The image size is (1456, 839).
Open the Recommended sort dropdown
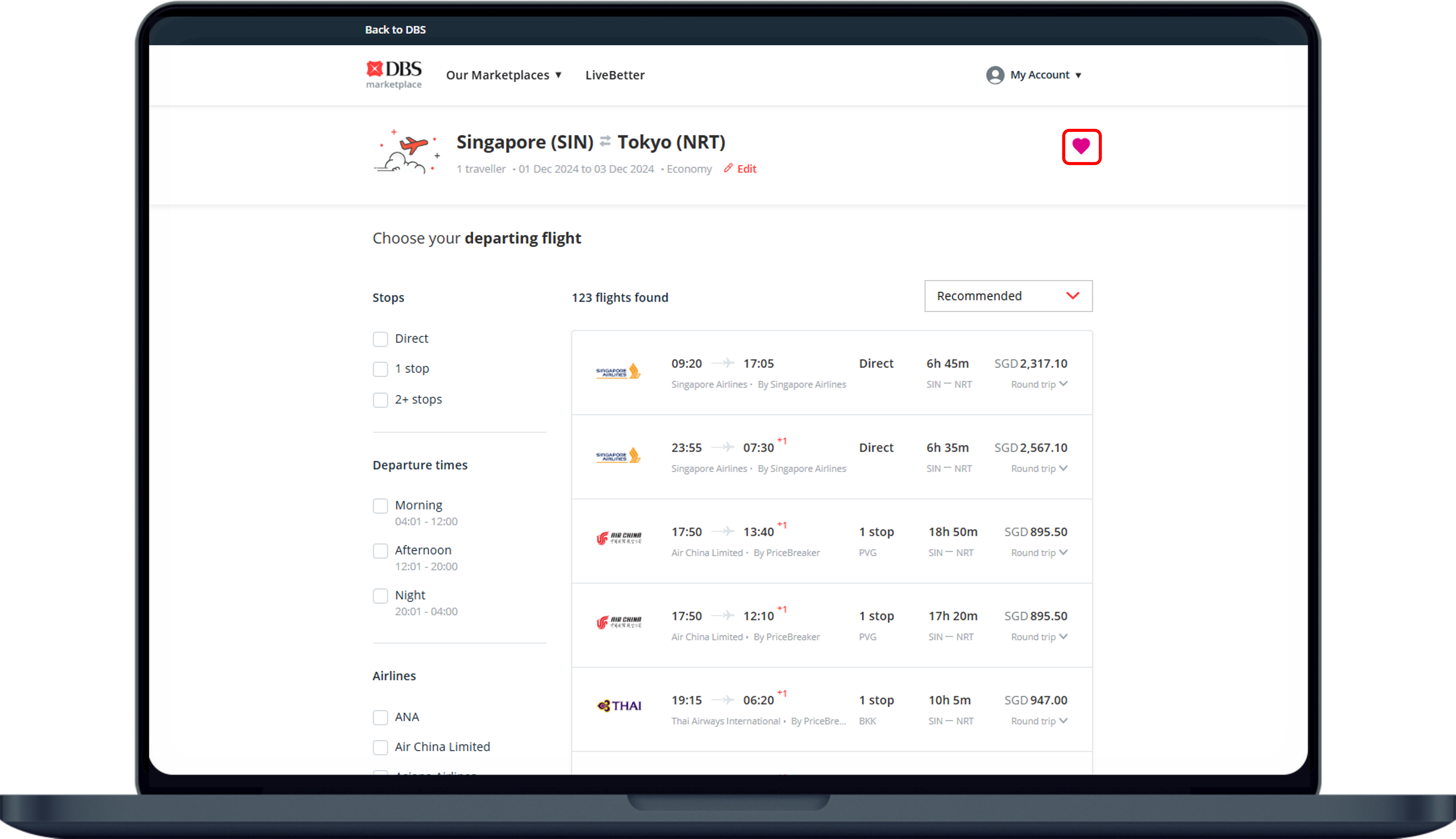click(1008, 296)
